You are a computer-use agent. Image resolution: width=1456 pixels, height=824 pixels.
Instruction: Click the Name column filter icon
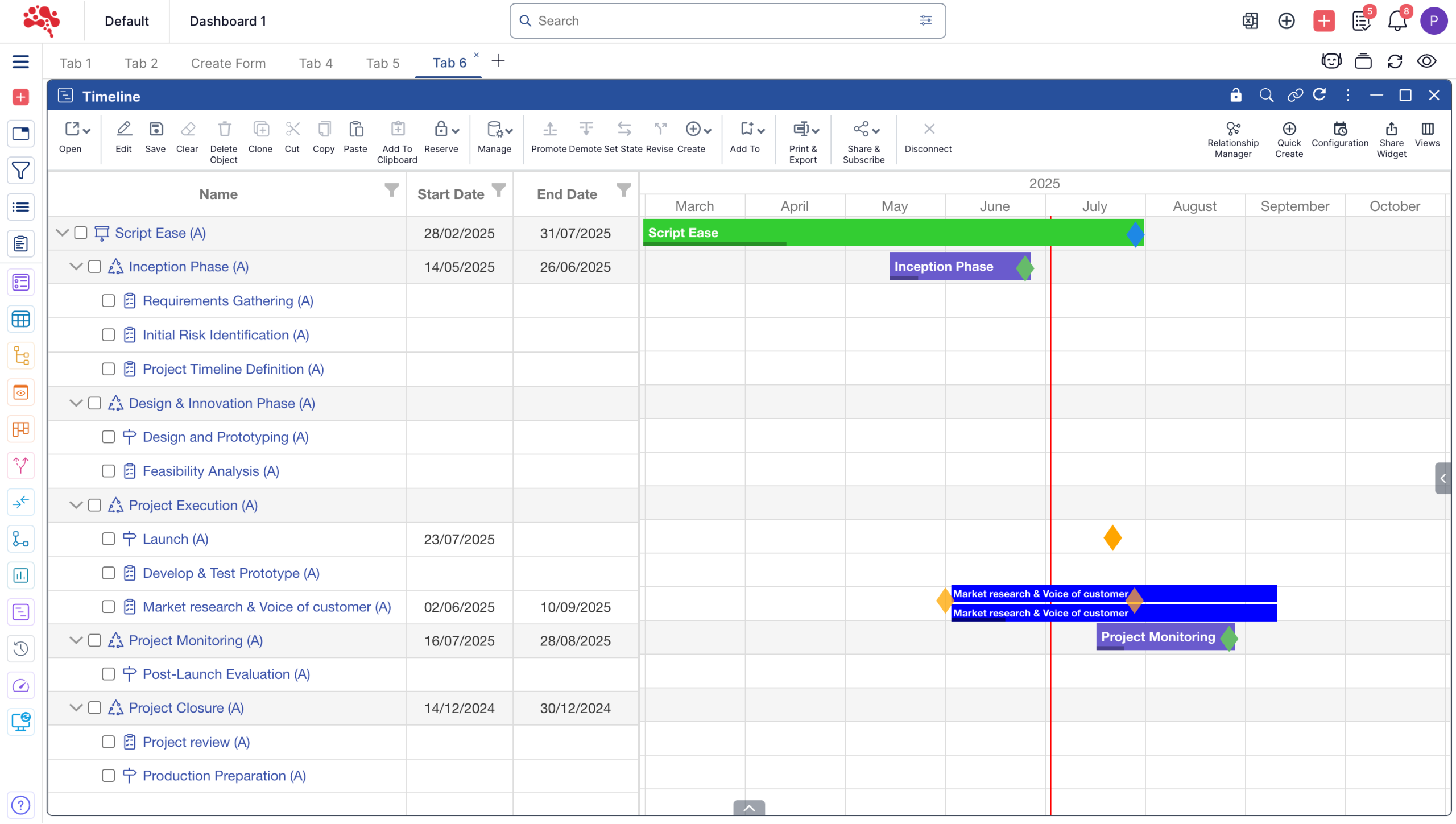[x=391, y=190]
